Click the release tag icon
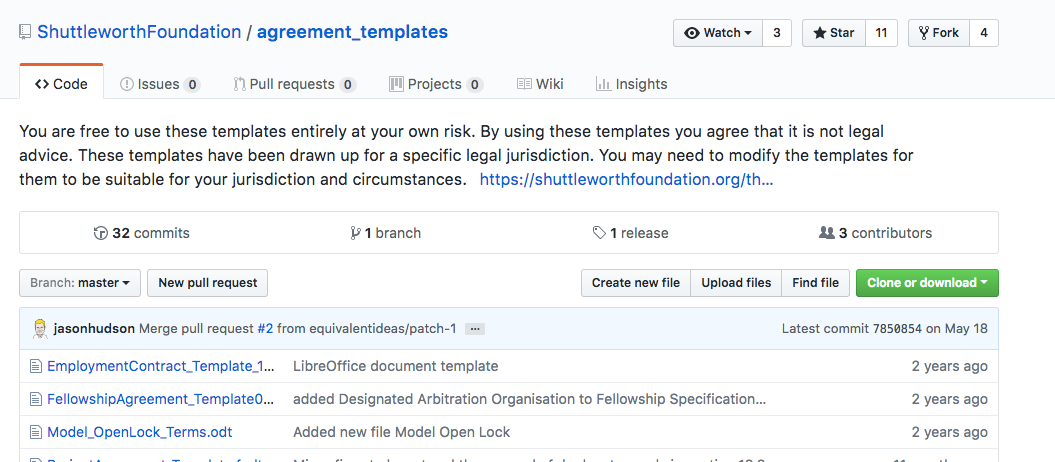 tap(599, 233)
